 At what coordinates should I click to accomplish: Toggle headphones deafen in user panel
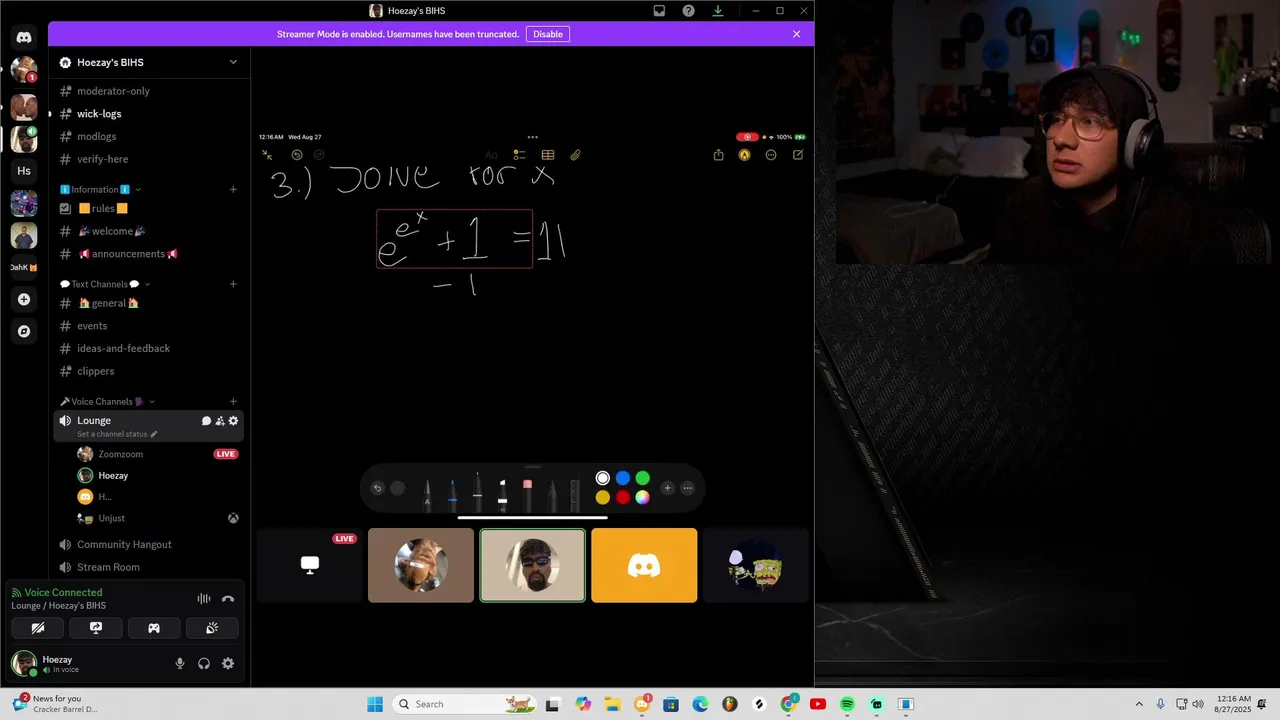tap(204, 663)
